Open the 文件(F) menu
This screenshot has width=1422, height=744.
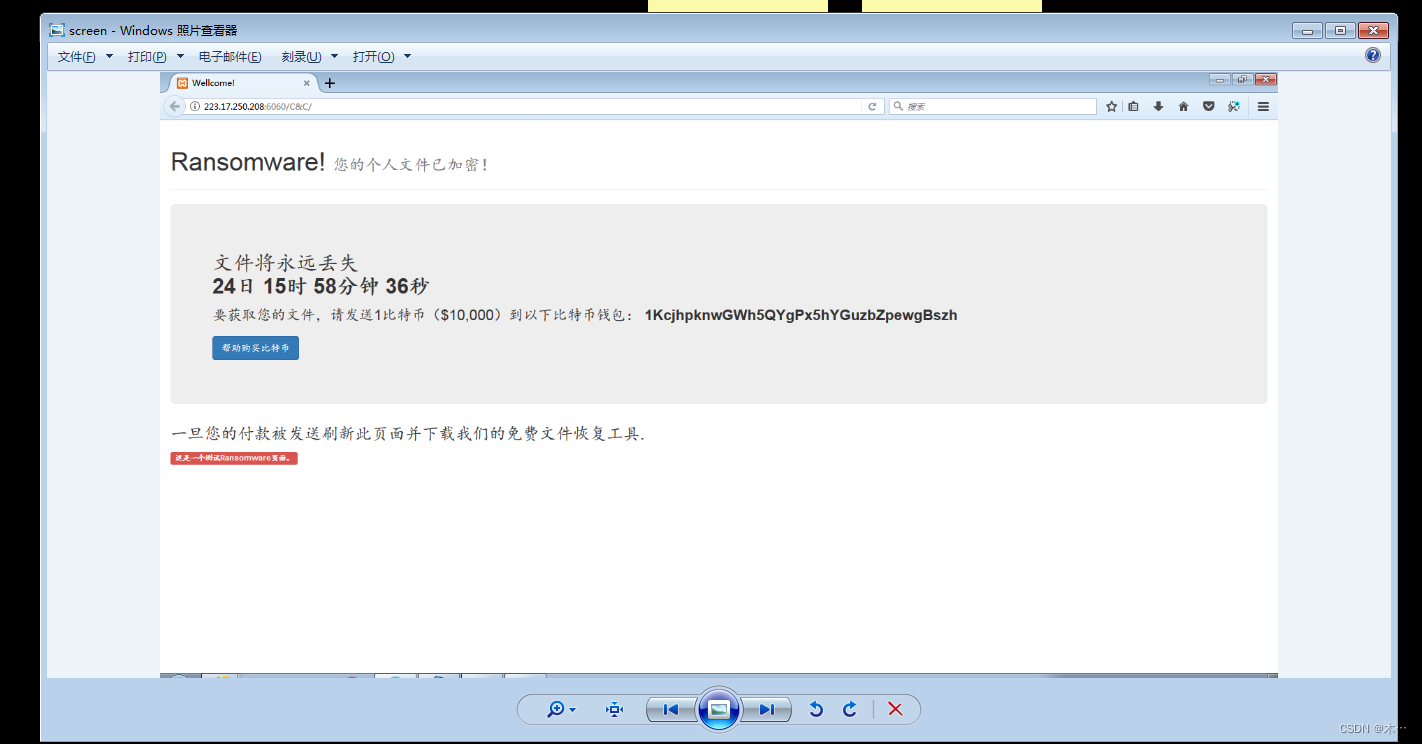point(77,57)
